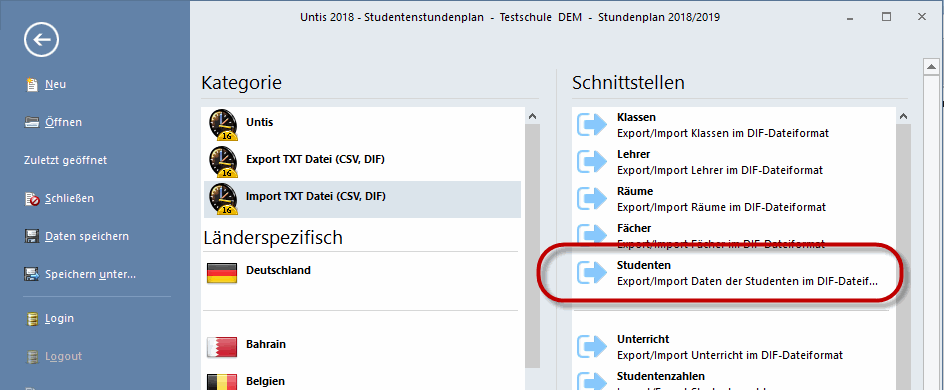
Task: Choose Daten speichern entry
Action: pyautogui.click(x=87, y=237)
